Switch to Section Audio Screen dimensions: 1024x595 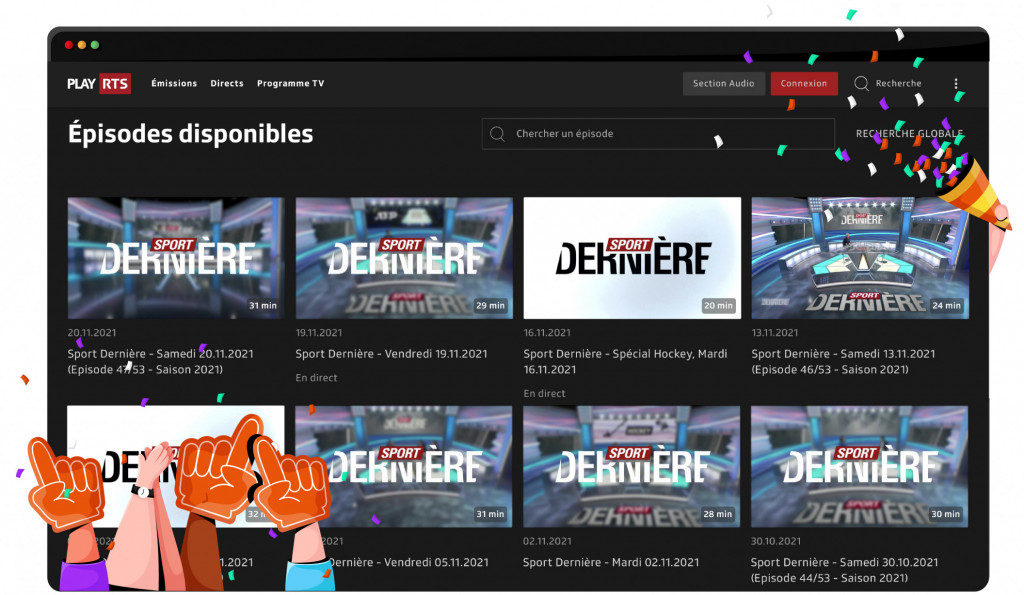724,84
